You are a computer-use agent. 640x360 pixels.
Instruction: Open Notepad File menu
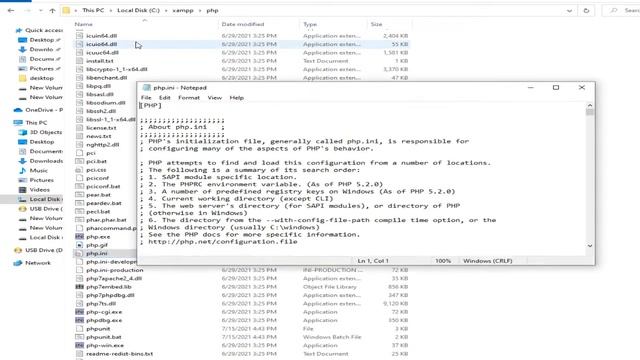(146, 98)
